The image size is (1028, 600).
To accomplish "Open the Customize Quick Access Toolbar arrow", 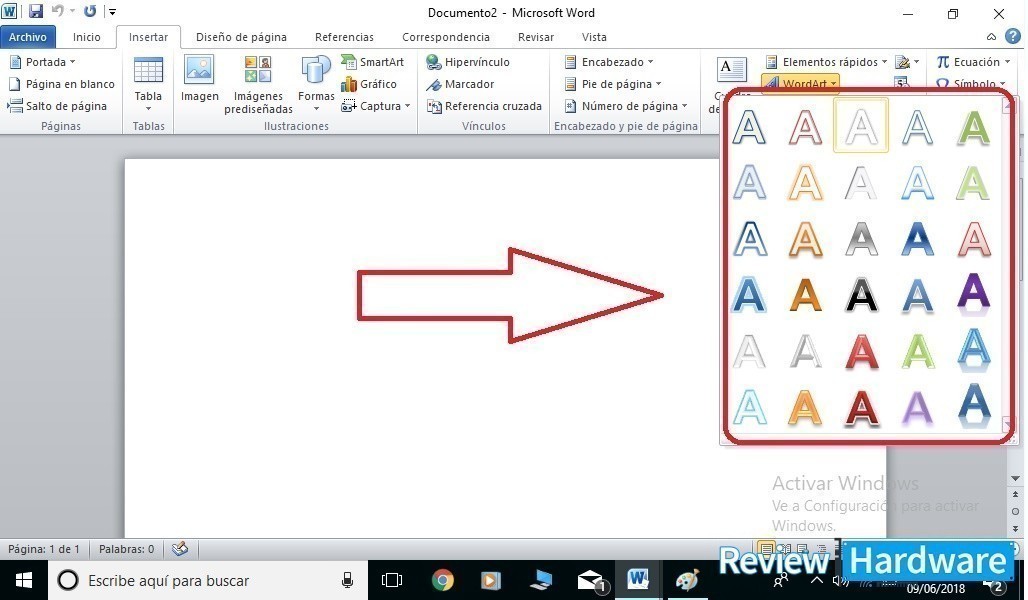I will click(x=113, y=12).
